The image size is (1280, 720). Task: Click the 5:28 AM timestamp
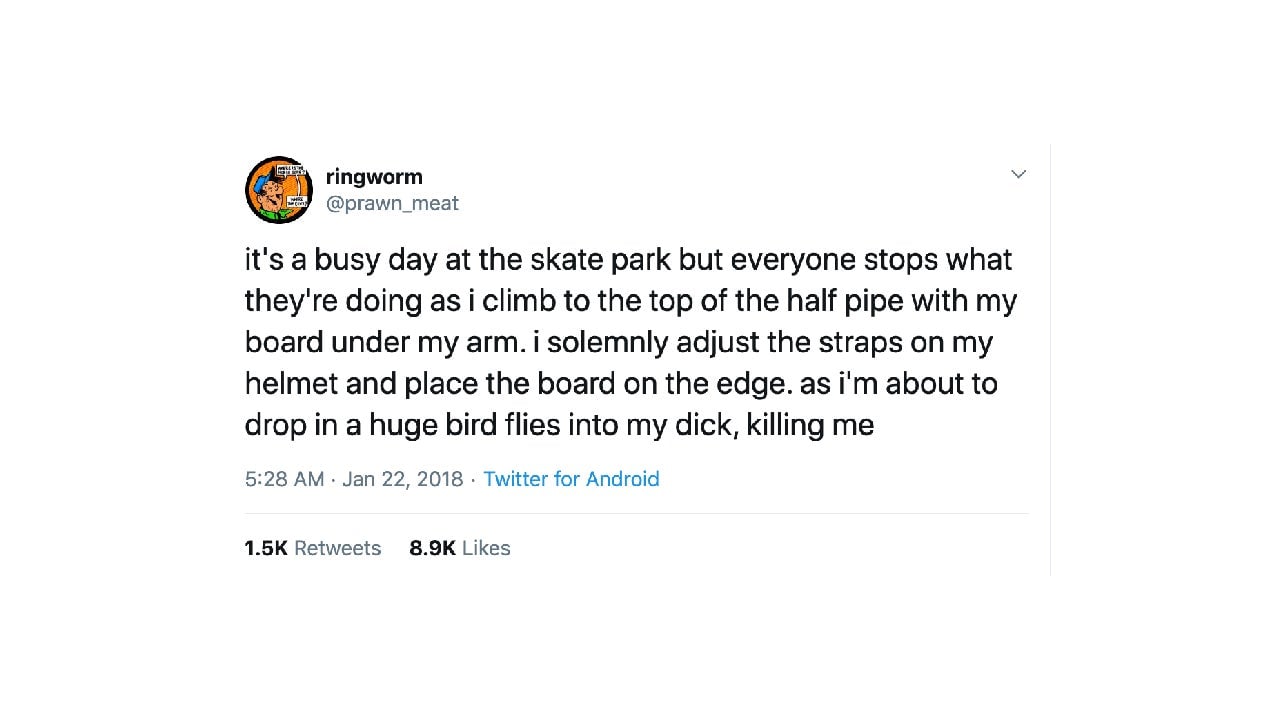pos(284,479)
